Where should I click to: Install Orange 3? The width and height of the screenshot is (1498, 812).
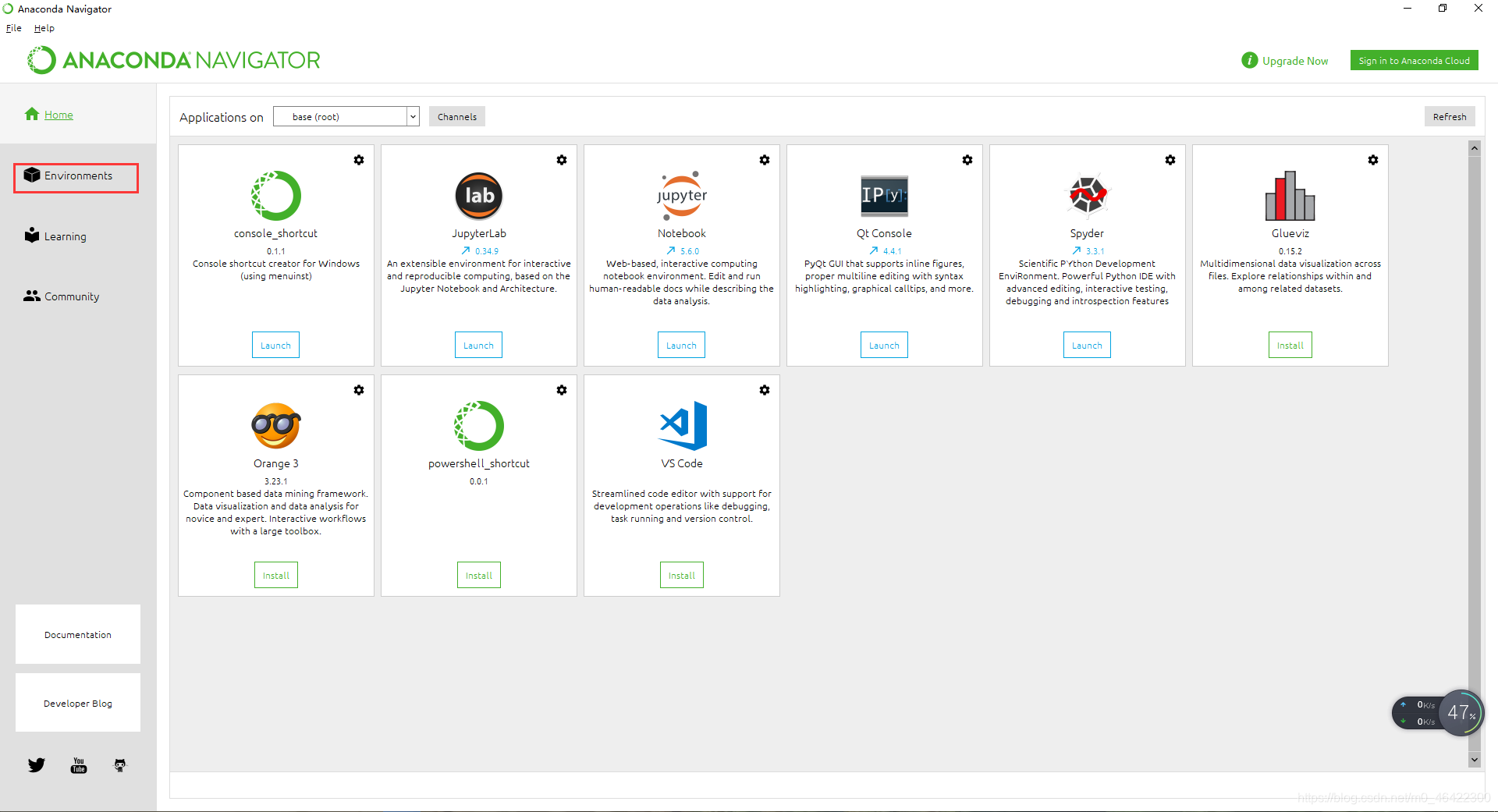click(276, 575)
